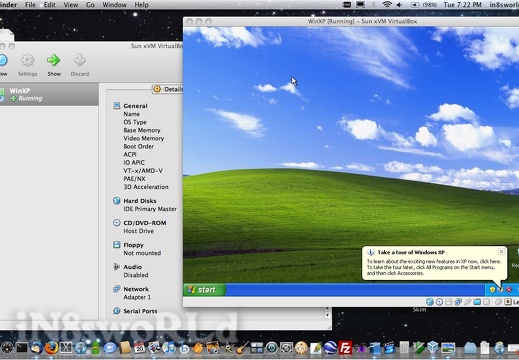Open FileZilla from the dock

(x=345, y=348)
